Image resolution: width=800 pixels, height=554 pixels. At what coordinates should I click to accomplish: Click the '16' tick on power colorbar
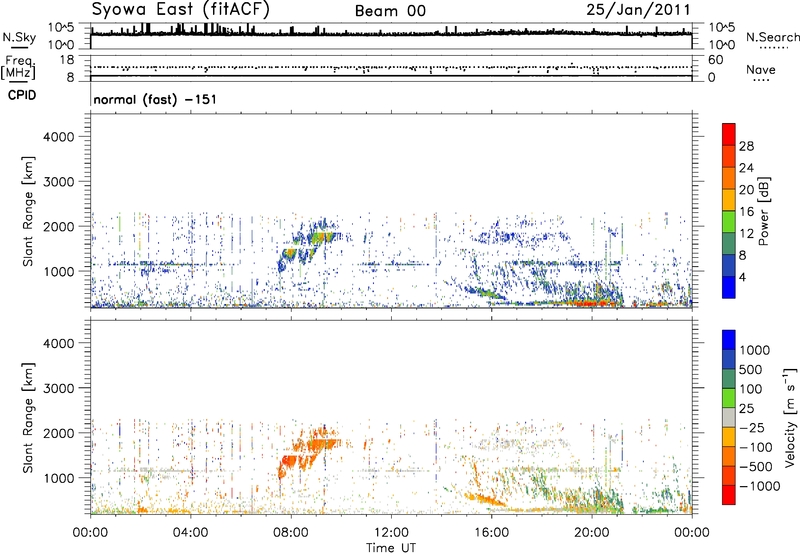746,212
